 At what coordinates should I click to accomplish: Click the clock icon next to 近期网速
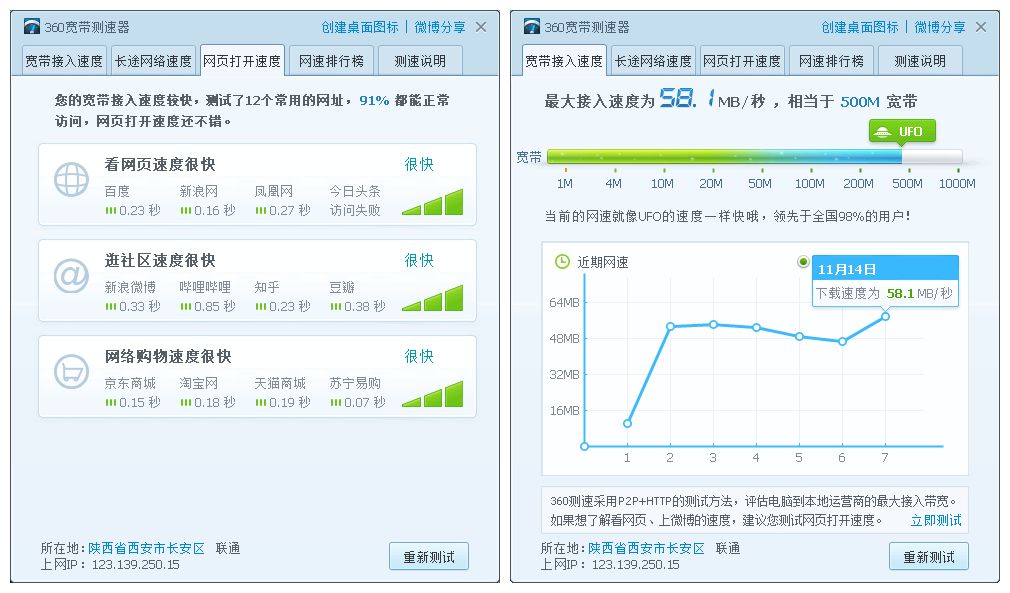point(562,262)
